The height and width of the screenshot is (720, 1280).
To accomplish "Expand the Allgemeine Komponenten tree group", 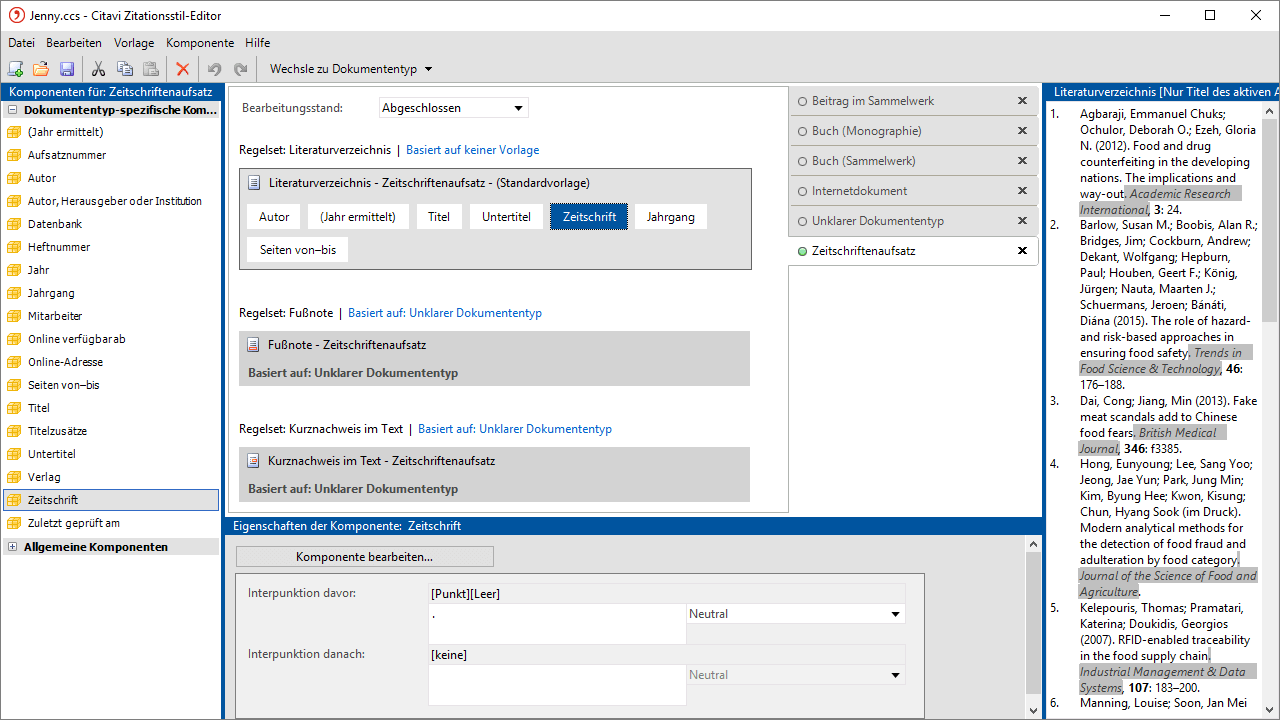I will click(12, 547).
